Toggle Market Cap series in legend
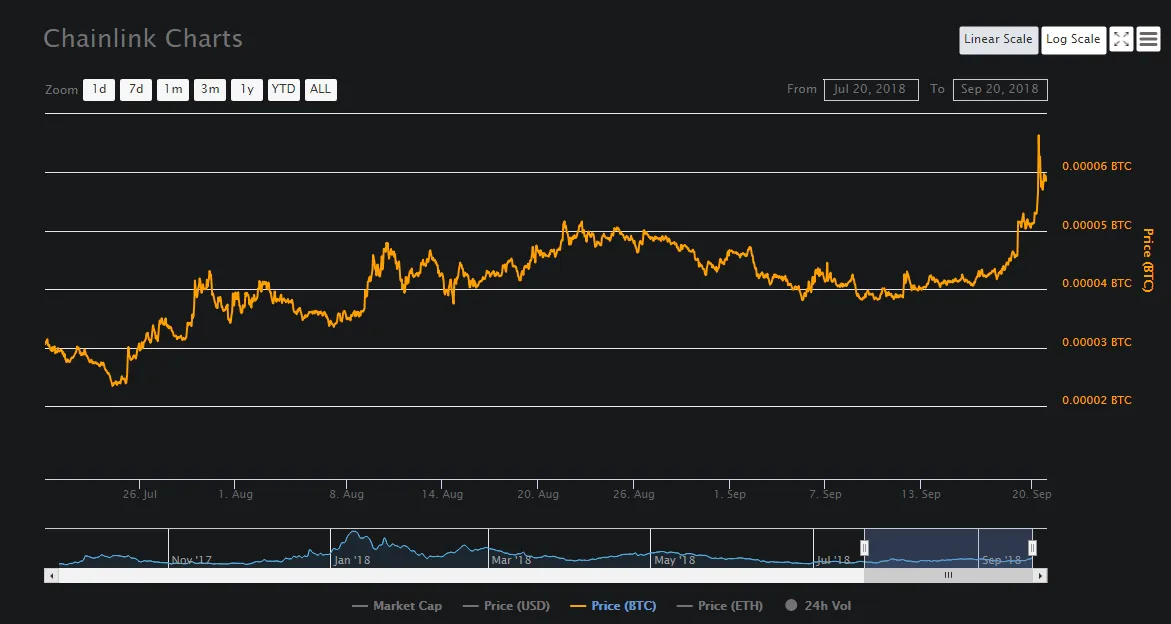 pyautogui.click(x=397, y=606)
